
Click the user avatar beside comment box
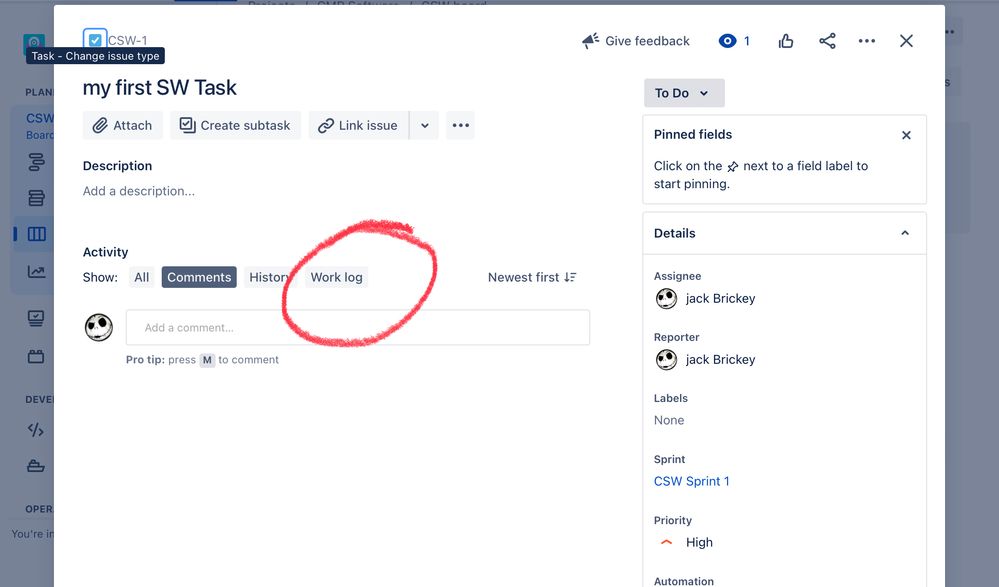coord(99,328)
